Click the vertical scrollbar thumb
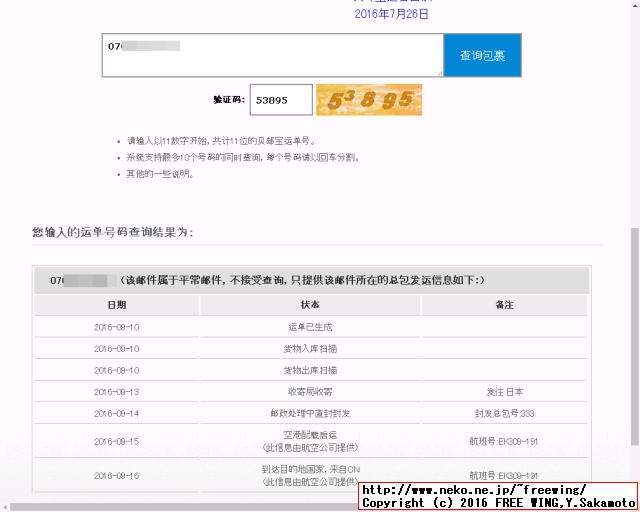 point(635,336)
